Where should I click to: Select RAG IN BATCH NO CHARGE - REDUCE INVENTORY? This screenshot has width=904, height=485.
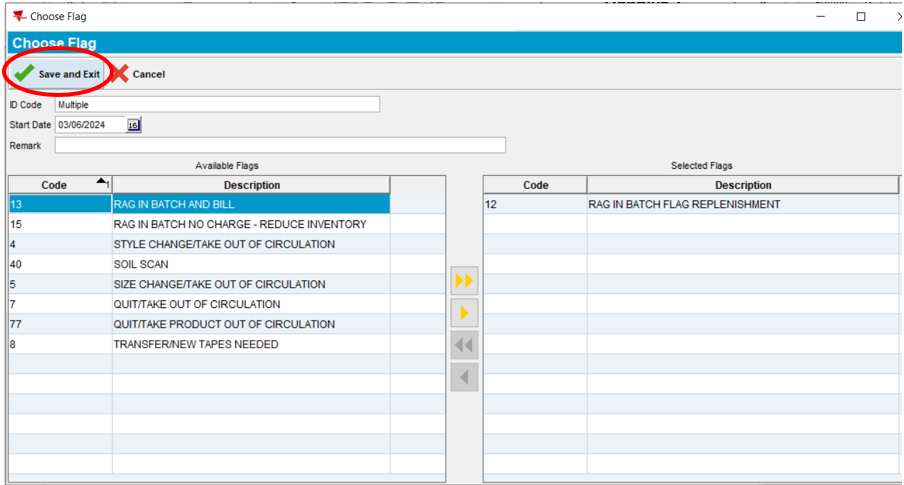pyautogui.click(x=239, y=224)
